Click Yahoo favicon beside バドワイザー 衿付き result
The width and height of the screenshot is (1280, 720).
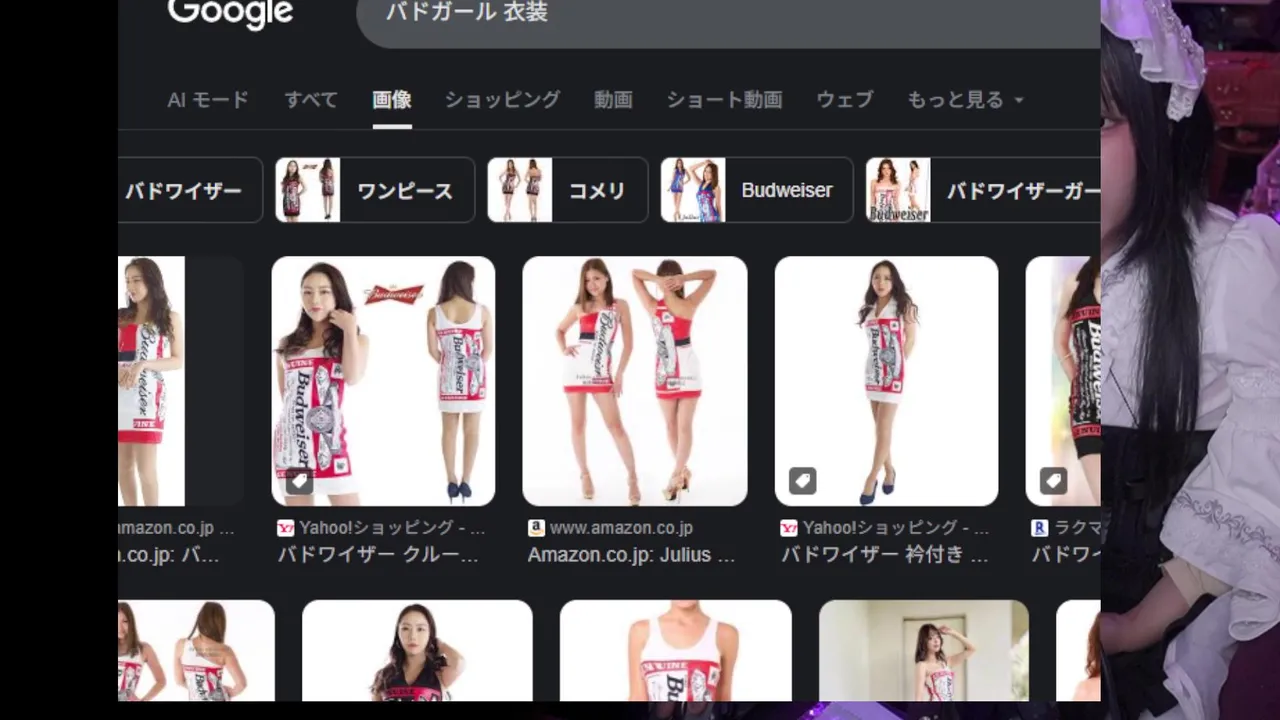(789, 528)
